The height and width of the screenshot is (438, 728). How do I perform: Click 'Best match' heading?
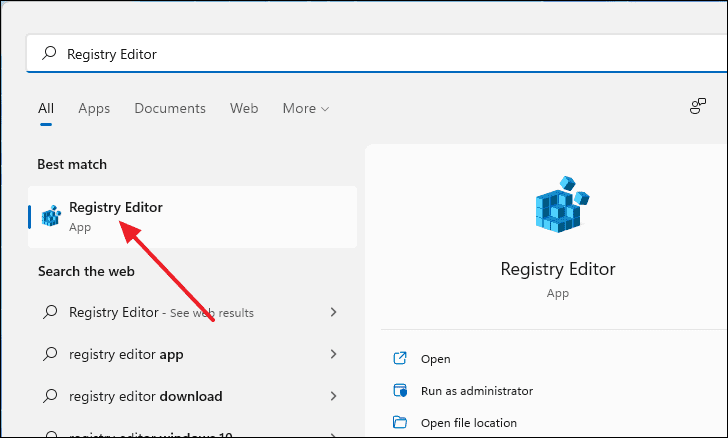click(x=72, y=164)
